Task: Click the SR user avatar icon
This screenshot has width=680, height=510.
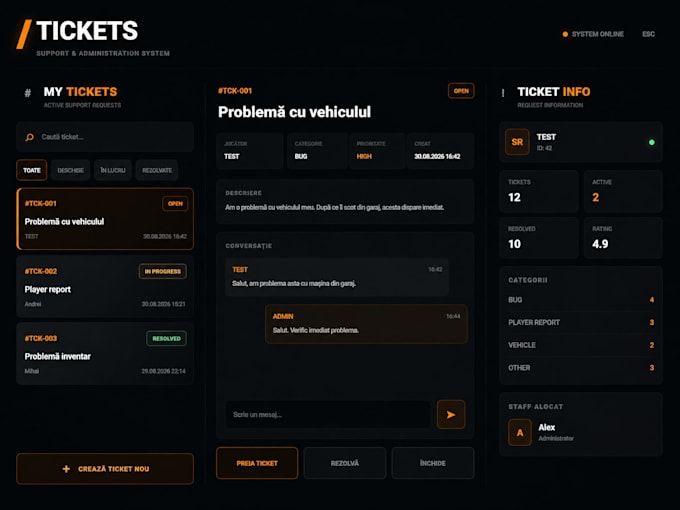Action: 517,142
